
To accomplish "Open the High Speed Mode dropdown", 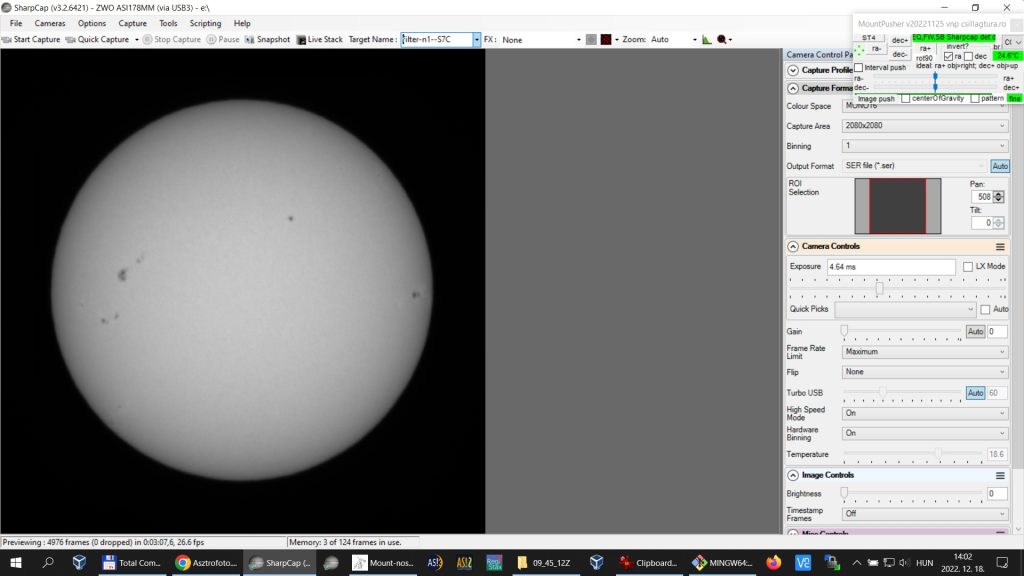I will (x=925, y=413).
